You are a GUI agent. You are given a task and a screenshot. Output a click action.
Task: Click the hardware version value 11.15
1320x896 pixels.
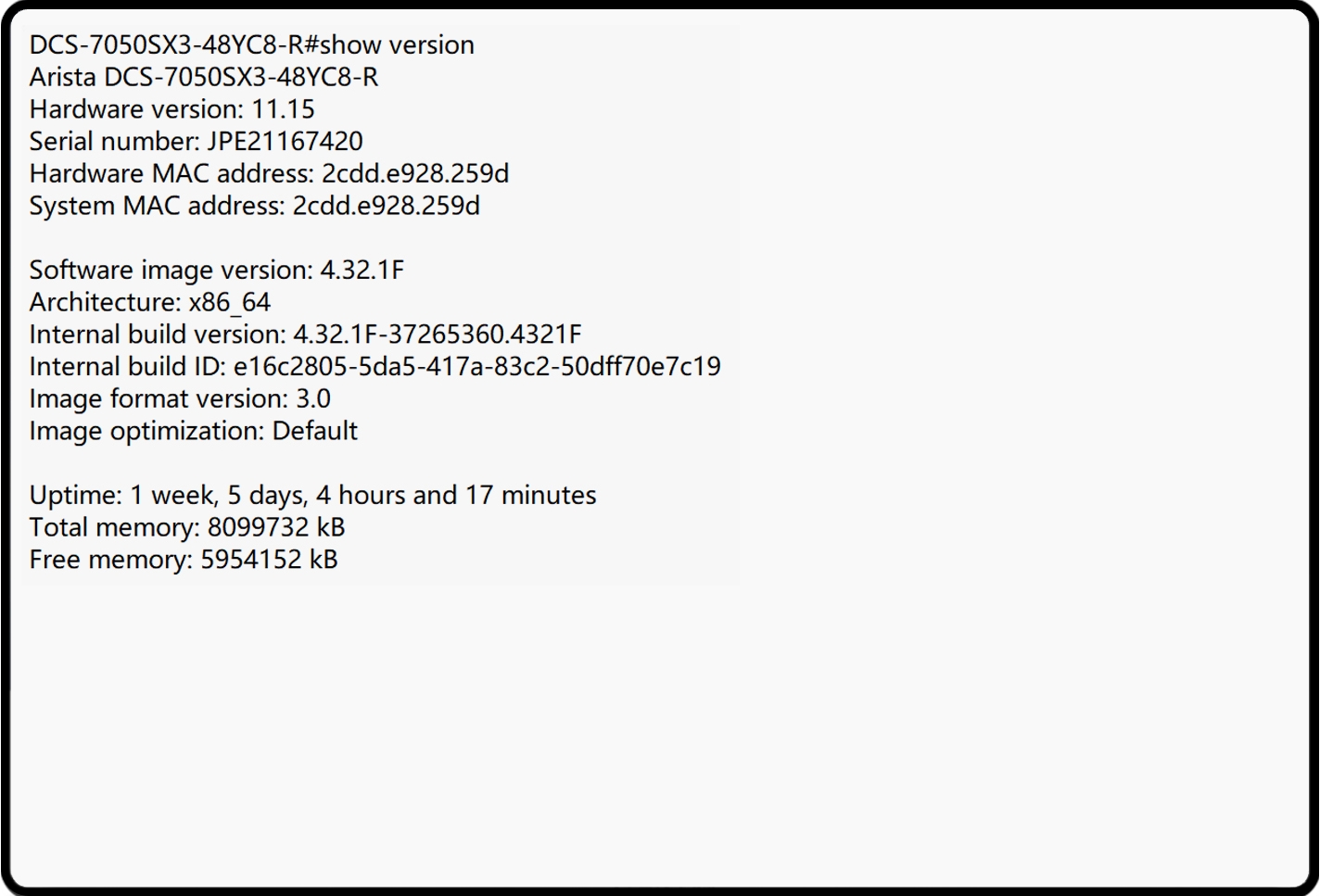tap(284, 109)
